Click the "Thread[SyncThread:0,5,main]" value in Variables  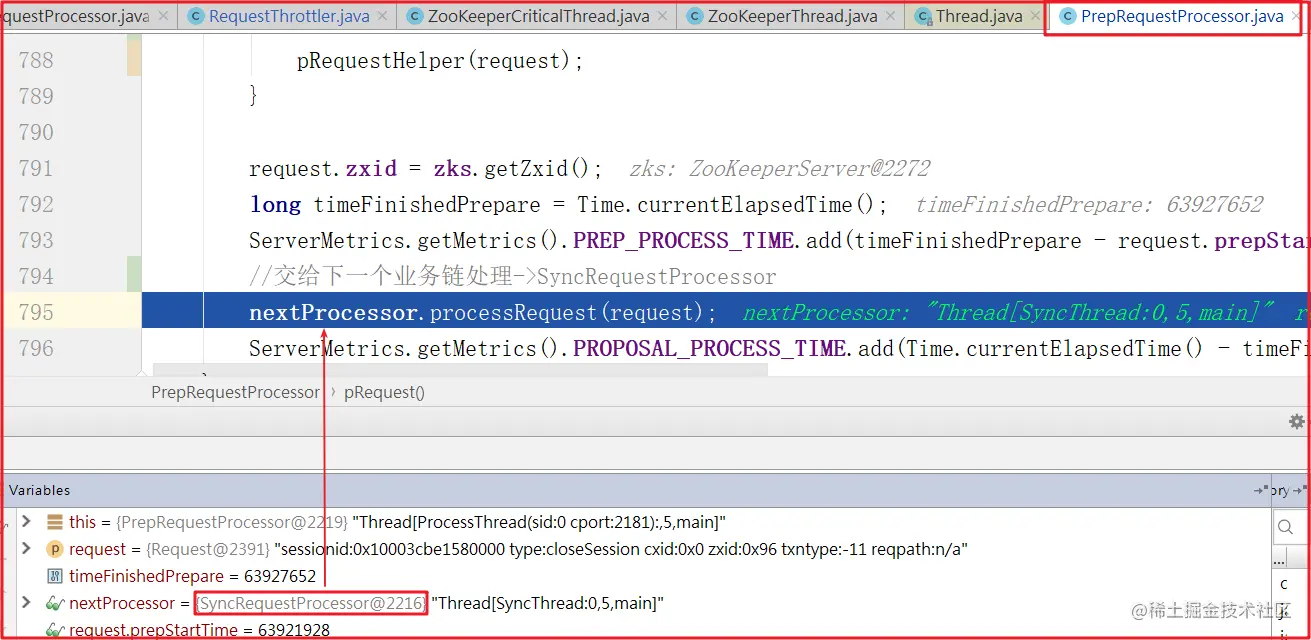click(x=547, y=603)
